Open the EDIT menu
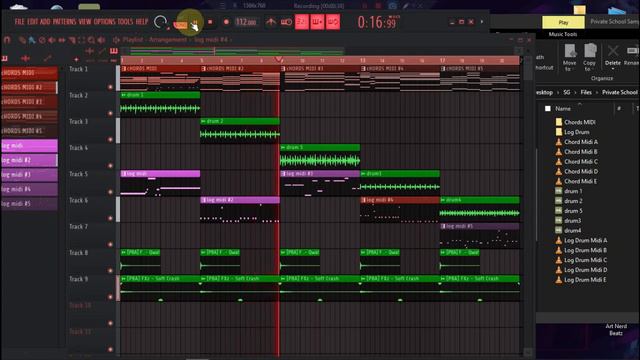Viewport: 640px width, 360px height. (33, 22)
